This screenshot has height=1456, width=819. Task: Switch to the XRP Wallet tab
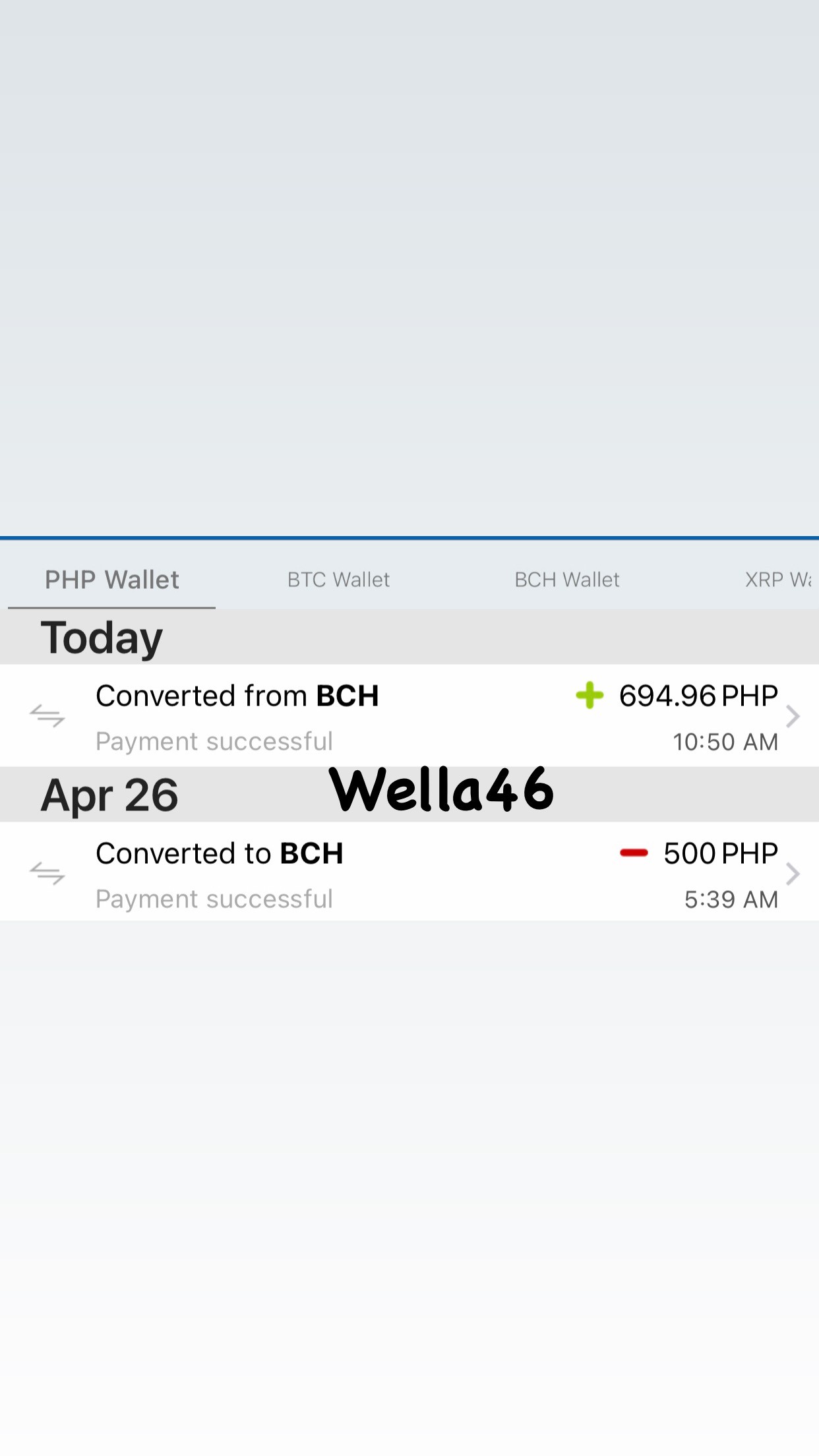[x=778, y=580]
